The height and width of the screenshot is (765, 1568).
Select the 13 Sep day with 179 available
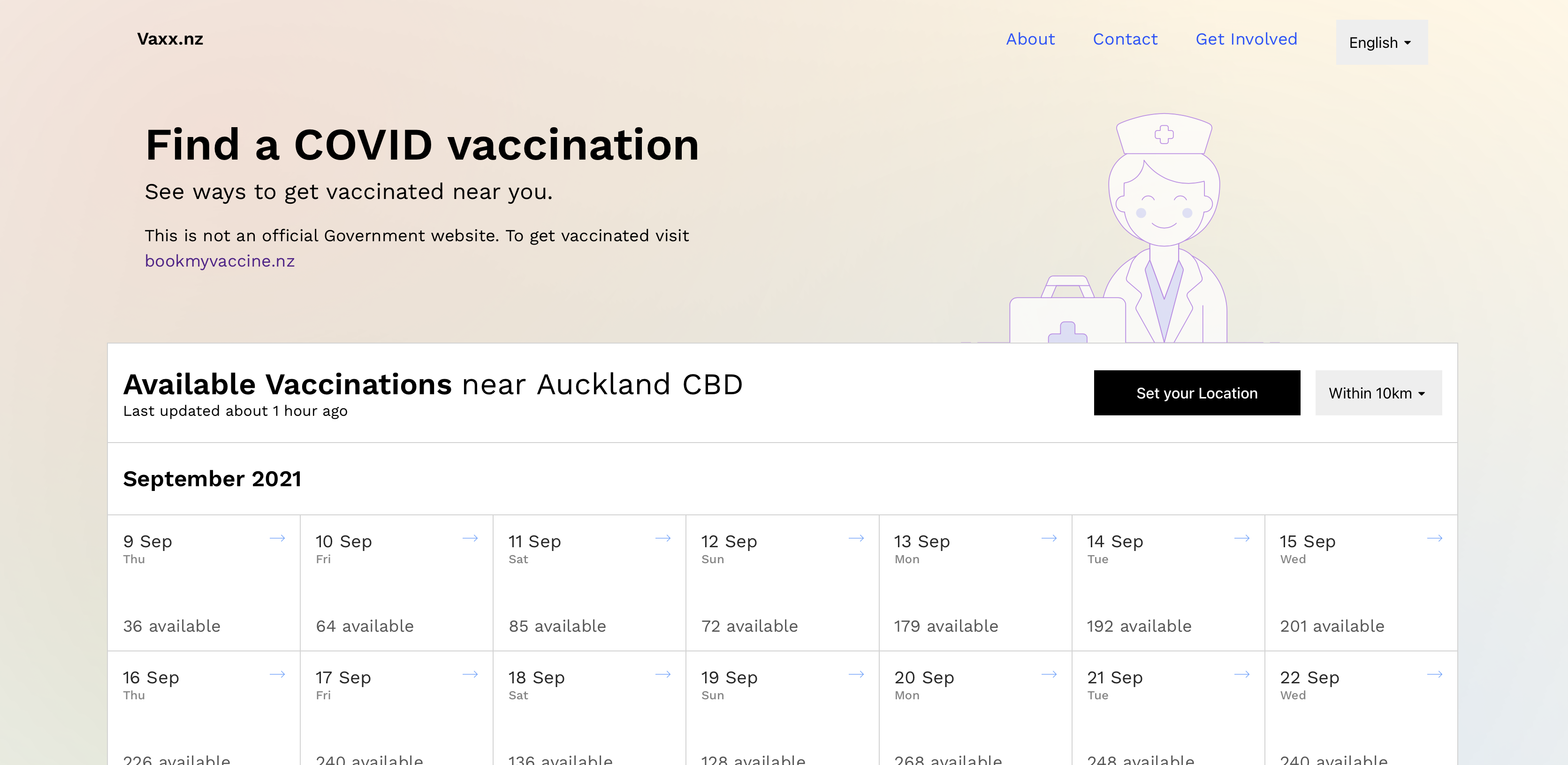pos(974,583)
